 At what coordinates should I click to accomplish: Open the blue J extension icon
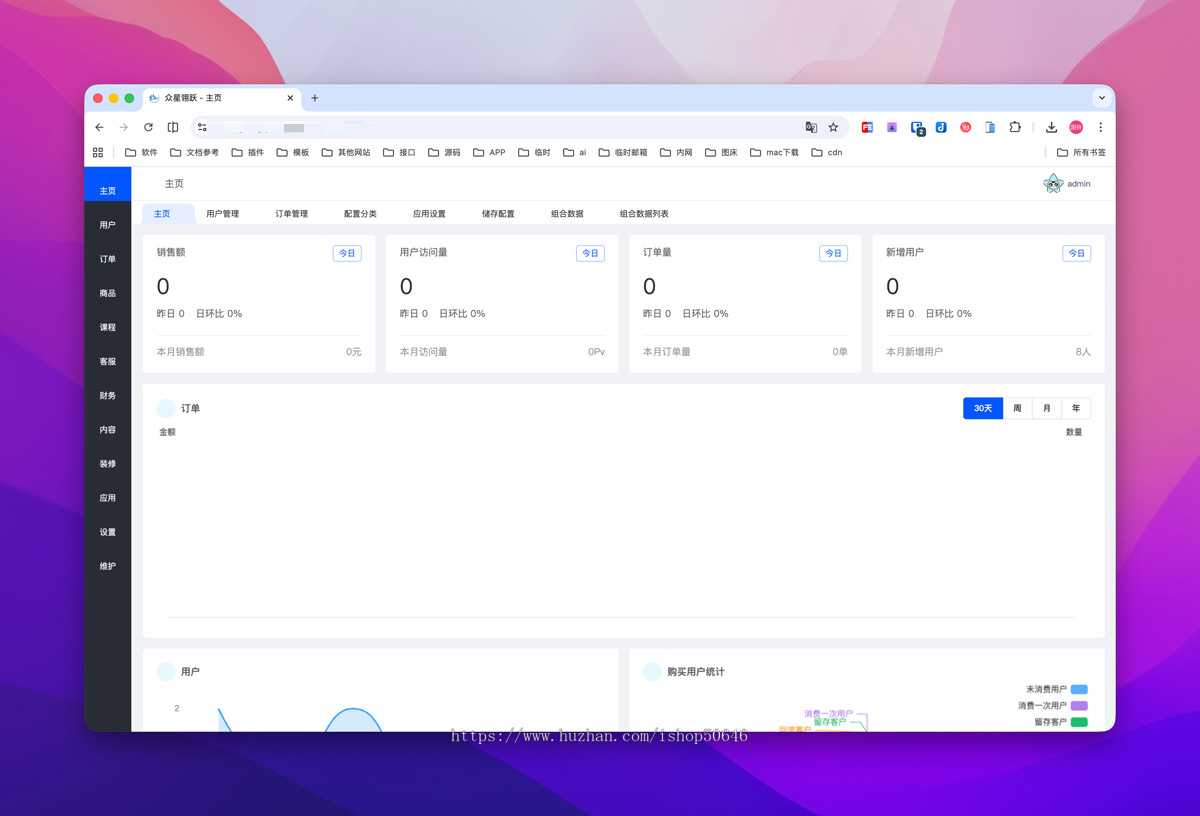[941, 128]
